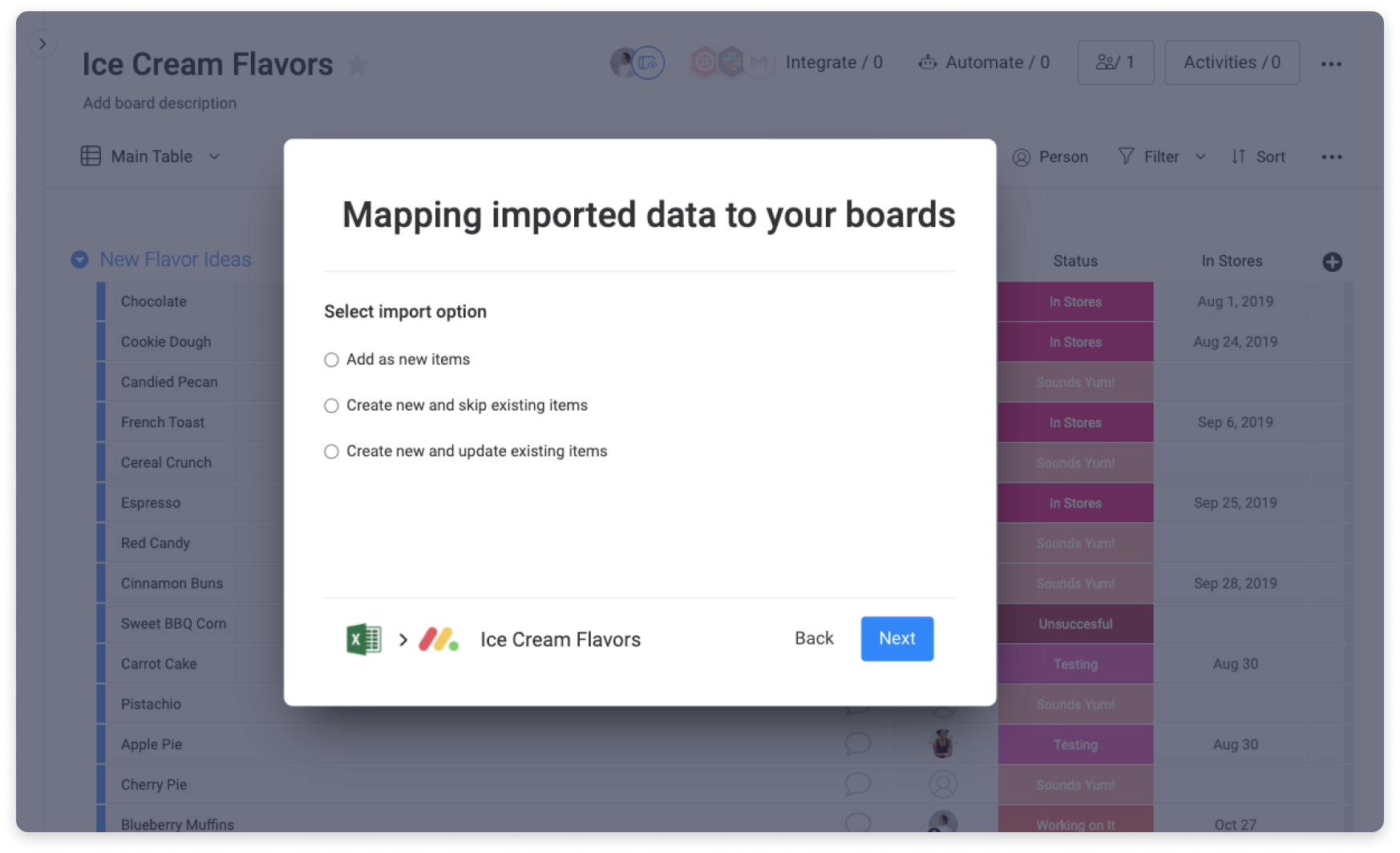Open board members button showing 1
This screenshot has height=853, width=1400.
click(1115, 63)
